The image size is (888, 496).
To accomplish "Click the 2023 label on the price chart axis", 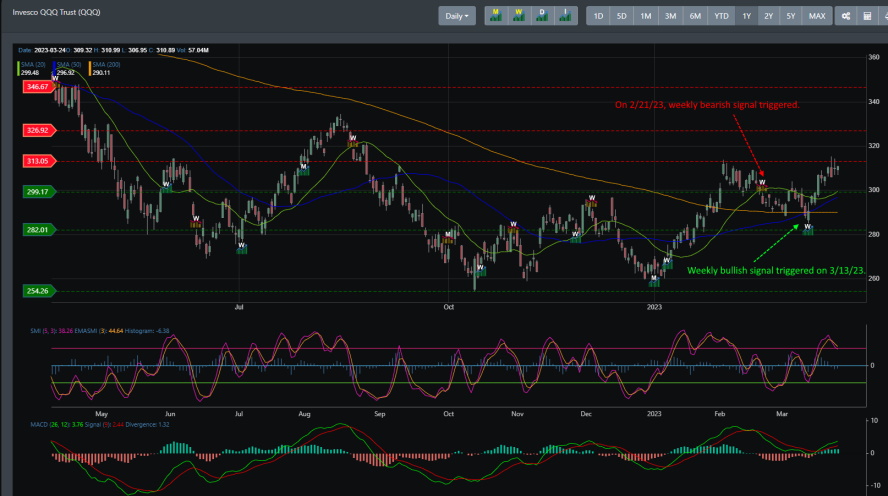I will point(654,307).
